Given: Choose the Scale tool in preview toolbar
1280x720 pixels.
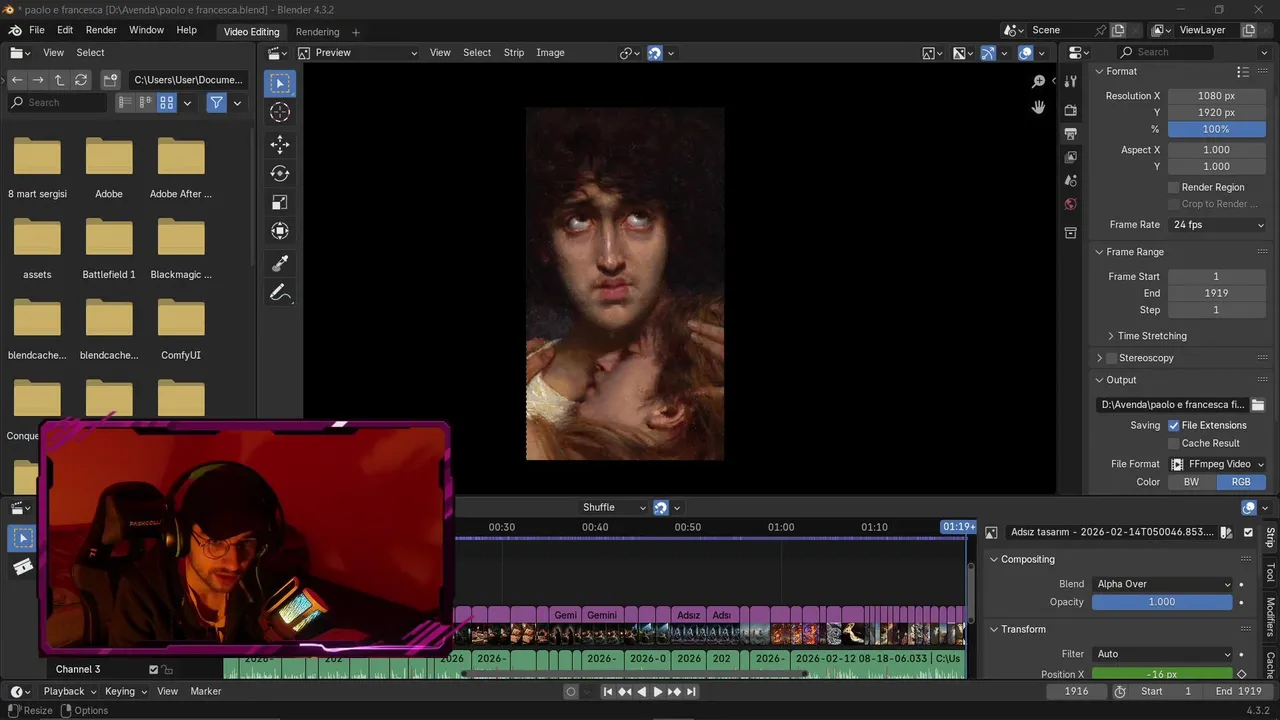Looking at the screenshot, I should click(x=280, y=203).
